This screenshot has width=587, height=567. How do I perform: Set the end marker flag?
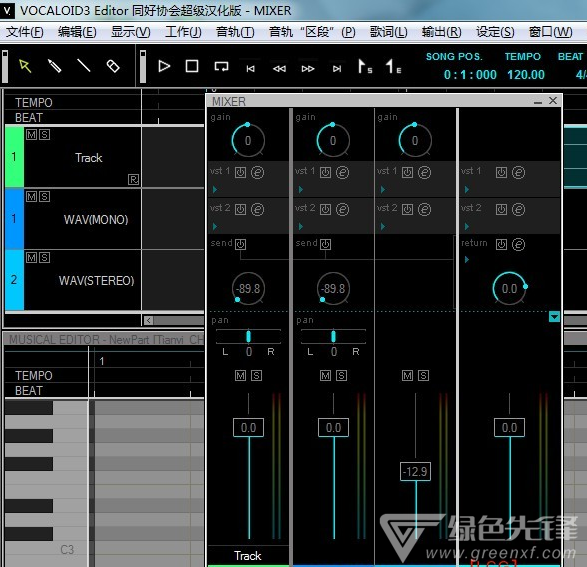(x=393, y=67)
